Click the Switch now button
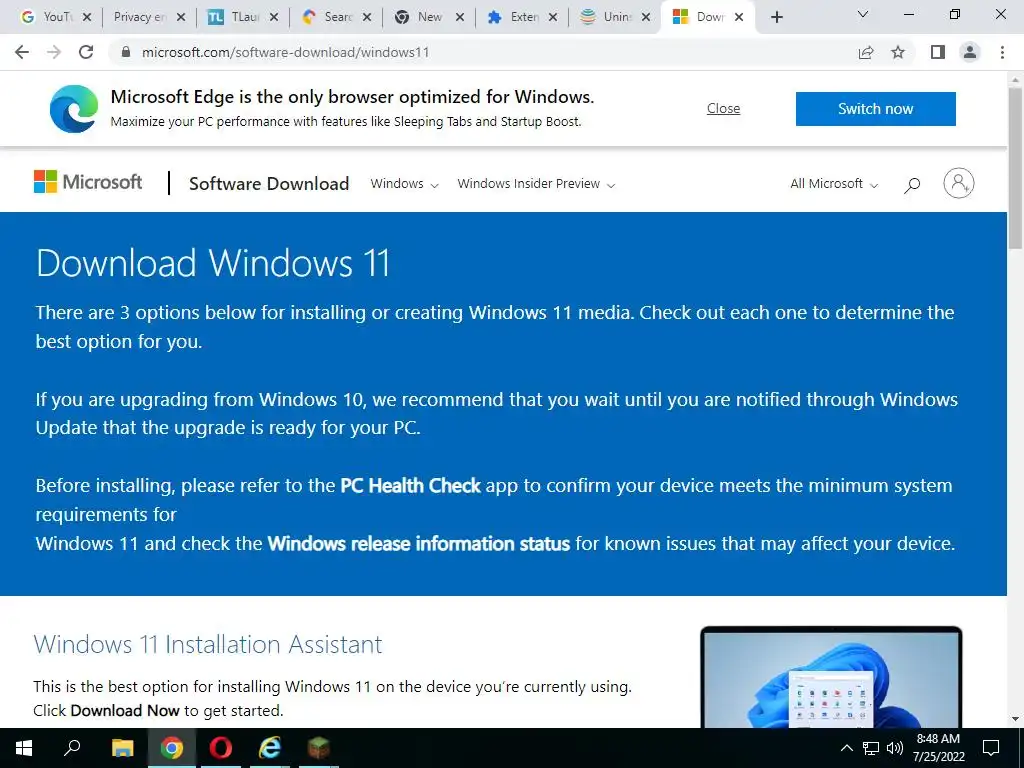The image size is (1024, 768). [x=875, y=108]
